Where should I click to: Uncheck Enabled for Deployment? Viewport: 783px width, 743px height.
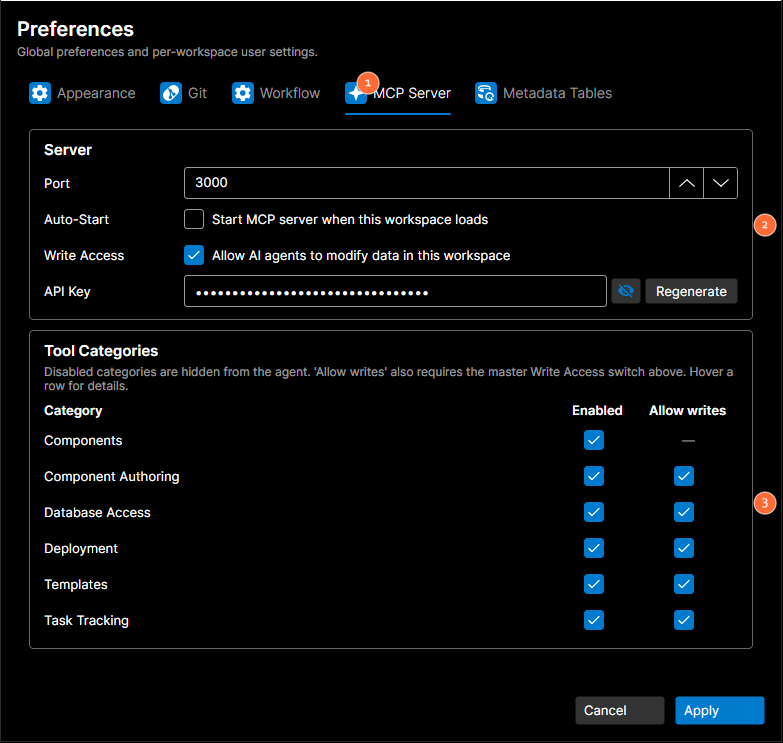pos(594,548)
